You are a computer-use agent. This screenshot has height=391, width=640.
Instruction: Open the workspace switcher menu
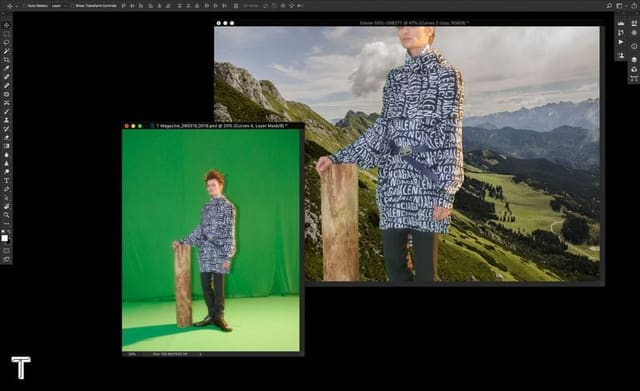[x=620, y=5]
